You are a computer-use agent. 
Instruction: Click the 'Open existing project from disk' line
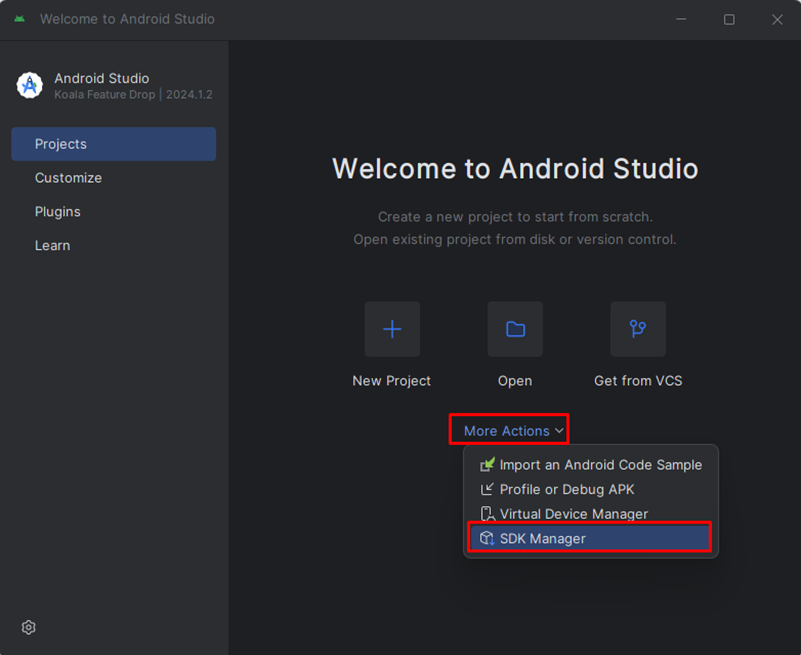515,239
